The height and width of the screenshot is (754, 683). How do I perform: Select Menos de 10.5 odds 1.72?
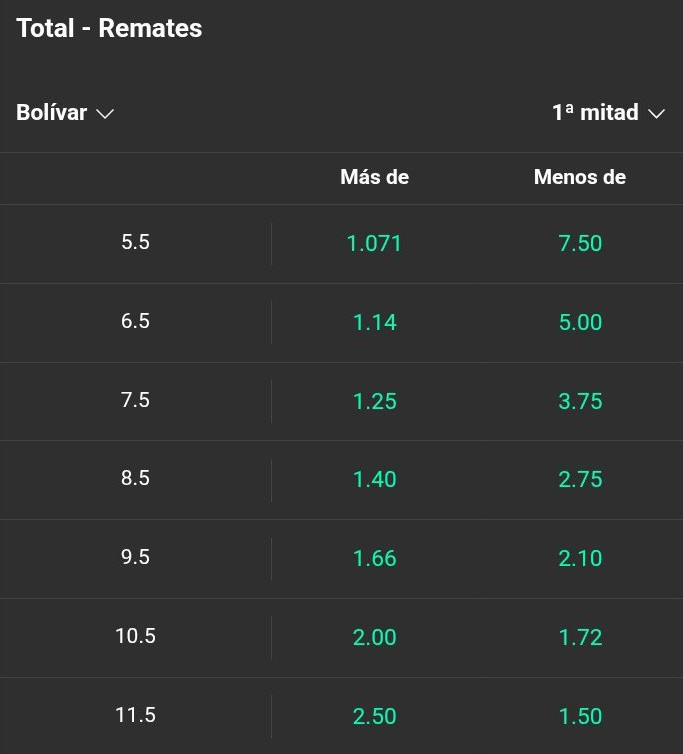coord(580,637)
